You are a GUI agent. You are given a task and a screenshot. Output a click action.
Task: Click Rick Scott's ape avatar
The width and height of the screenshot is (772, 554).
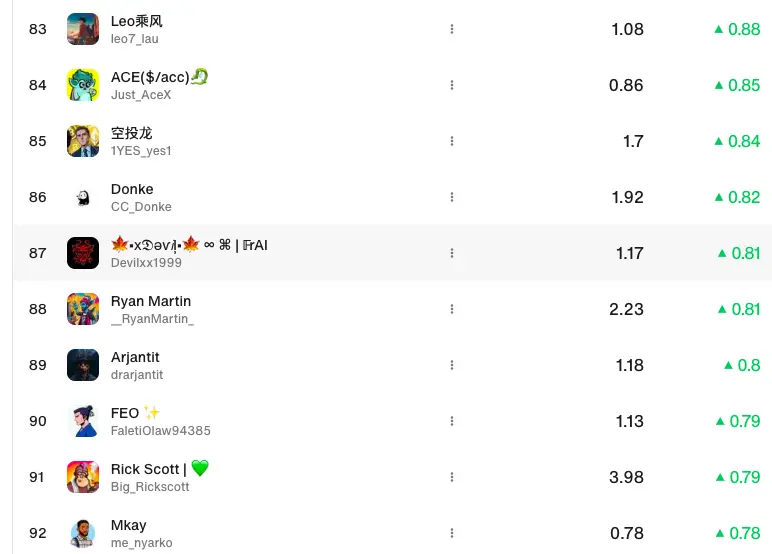tap(83, 477)
